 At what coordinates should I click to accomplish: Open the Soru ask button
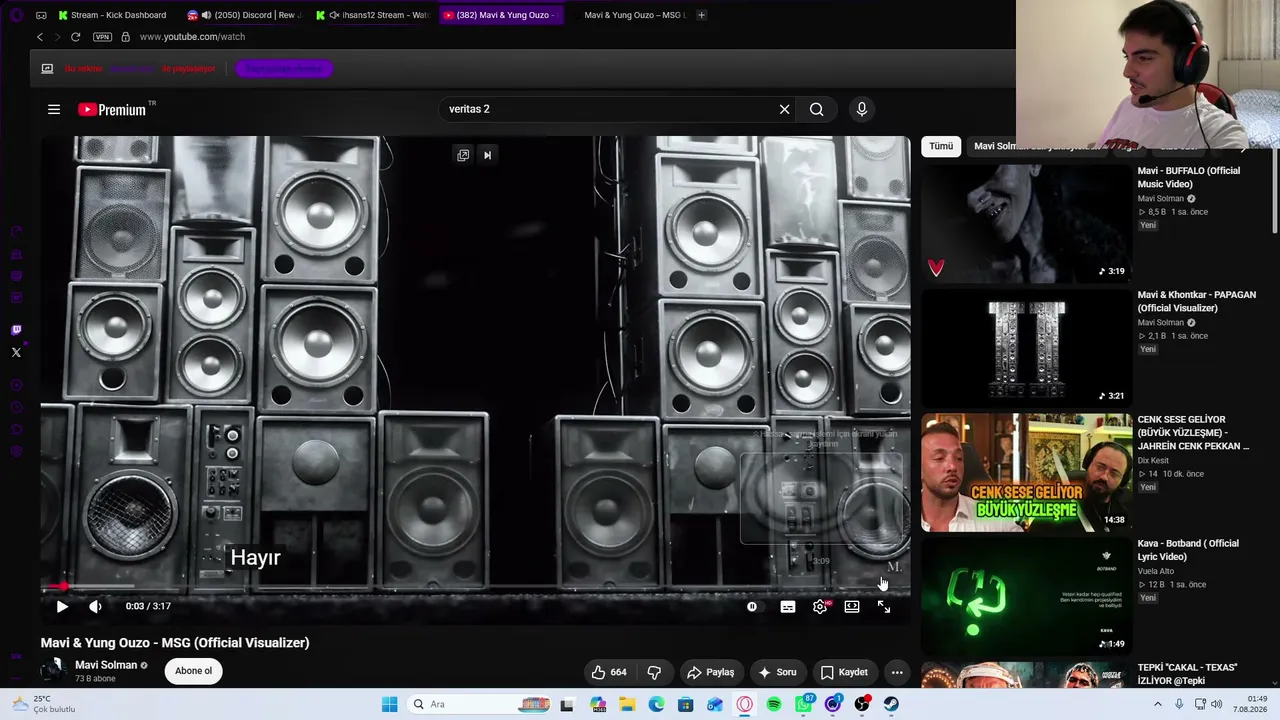pyautogui.click(x=778, y=672)
